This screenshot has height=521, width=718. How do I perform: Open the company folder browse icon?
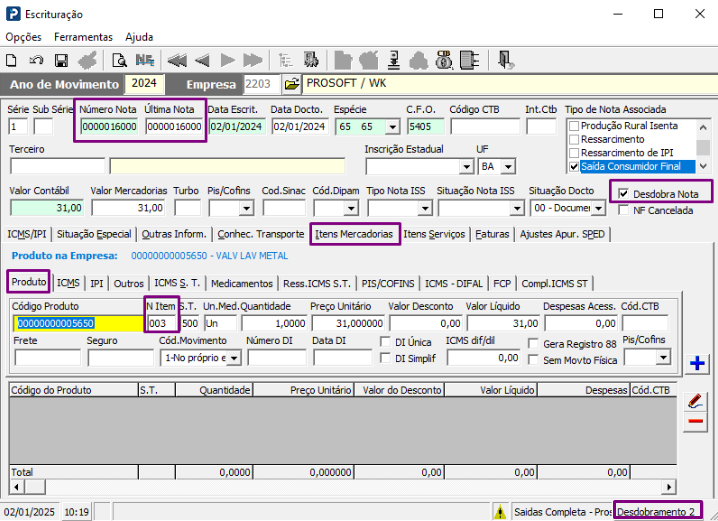coord(292,84)
